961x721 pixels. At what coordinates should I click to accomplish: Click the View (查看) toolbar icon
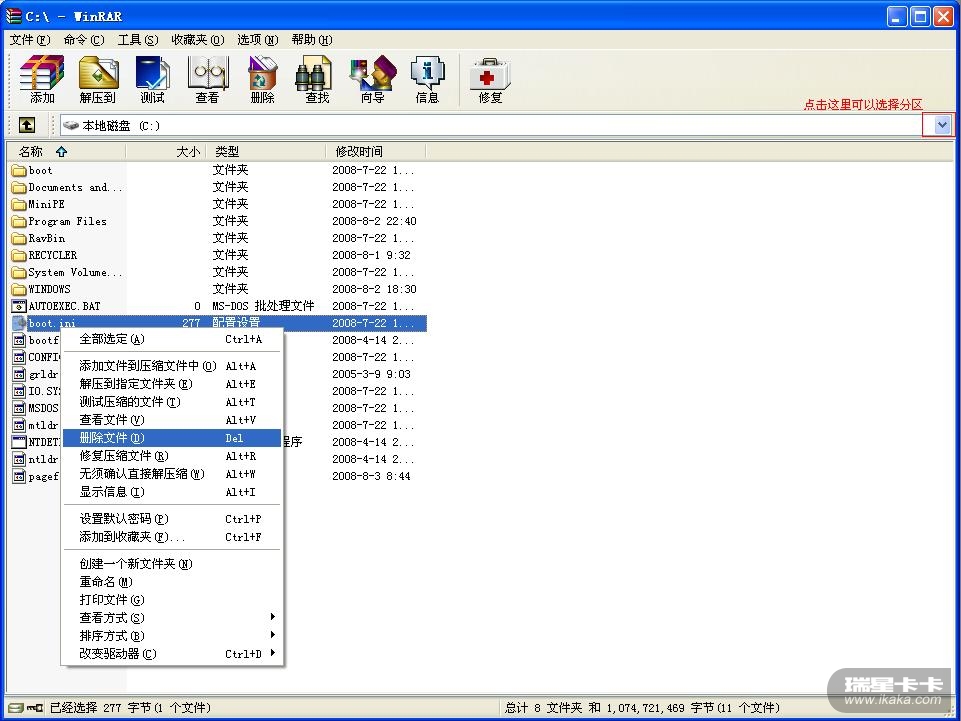click(208, 79)
